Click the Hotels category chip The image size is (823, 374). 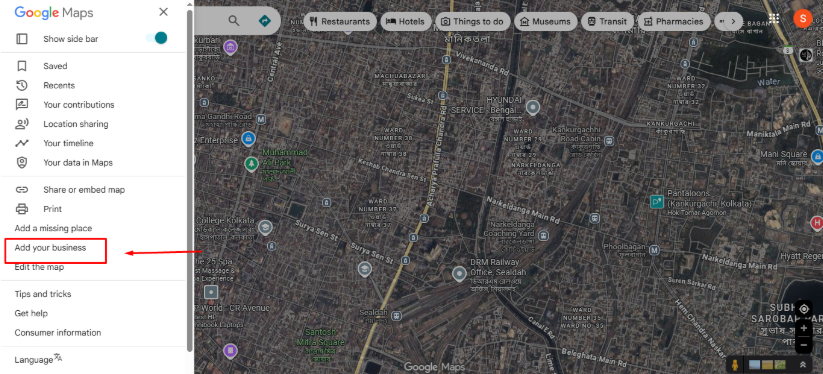click(x=406, y=22)
